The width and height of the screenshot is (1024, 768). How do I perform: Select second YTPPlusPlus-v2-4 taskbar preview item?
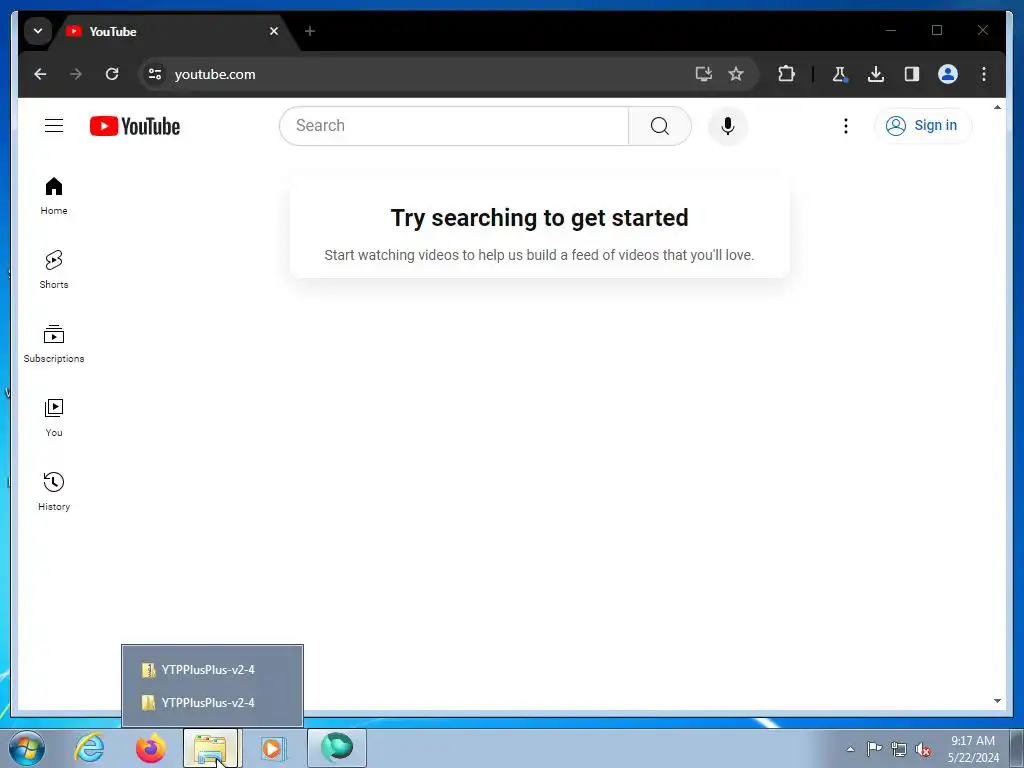coord(212,703)
